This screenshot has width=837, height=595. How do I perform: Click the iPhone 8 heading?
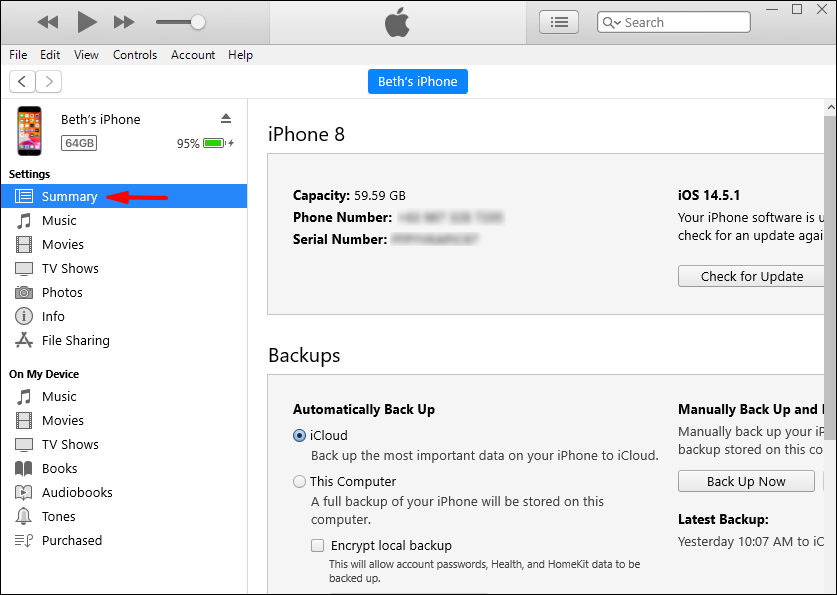[306, 134]
